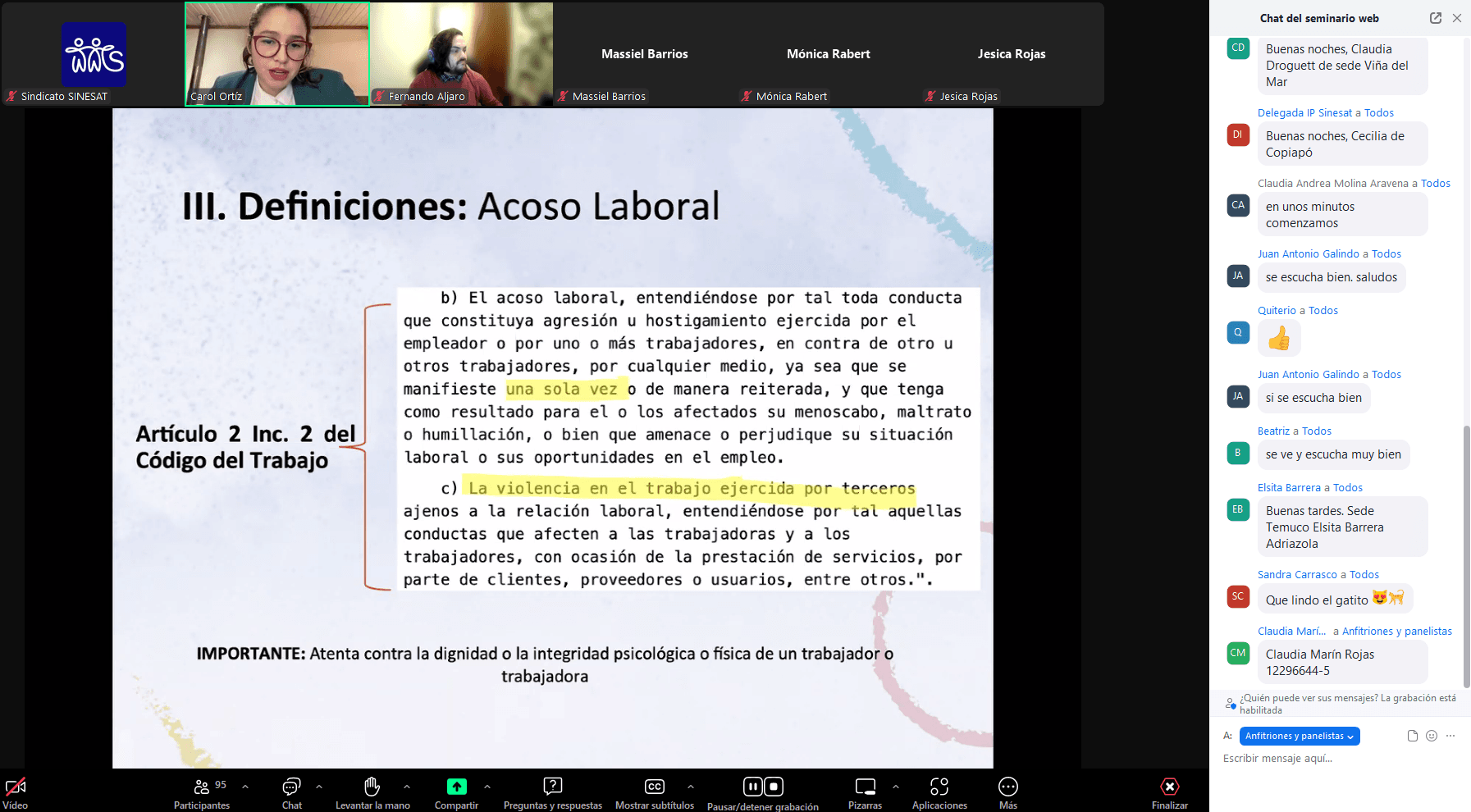Select Carol Ortíz video thumbnail
Image resolution: width=1471 pixels, height=812 pixels.
[277, 54]
